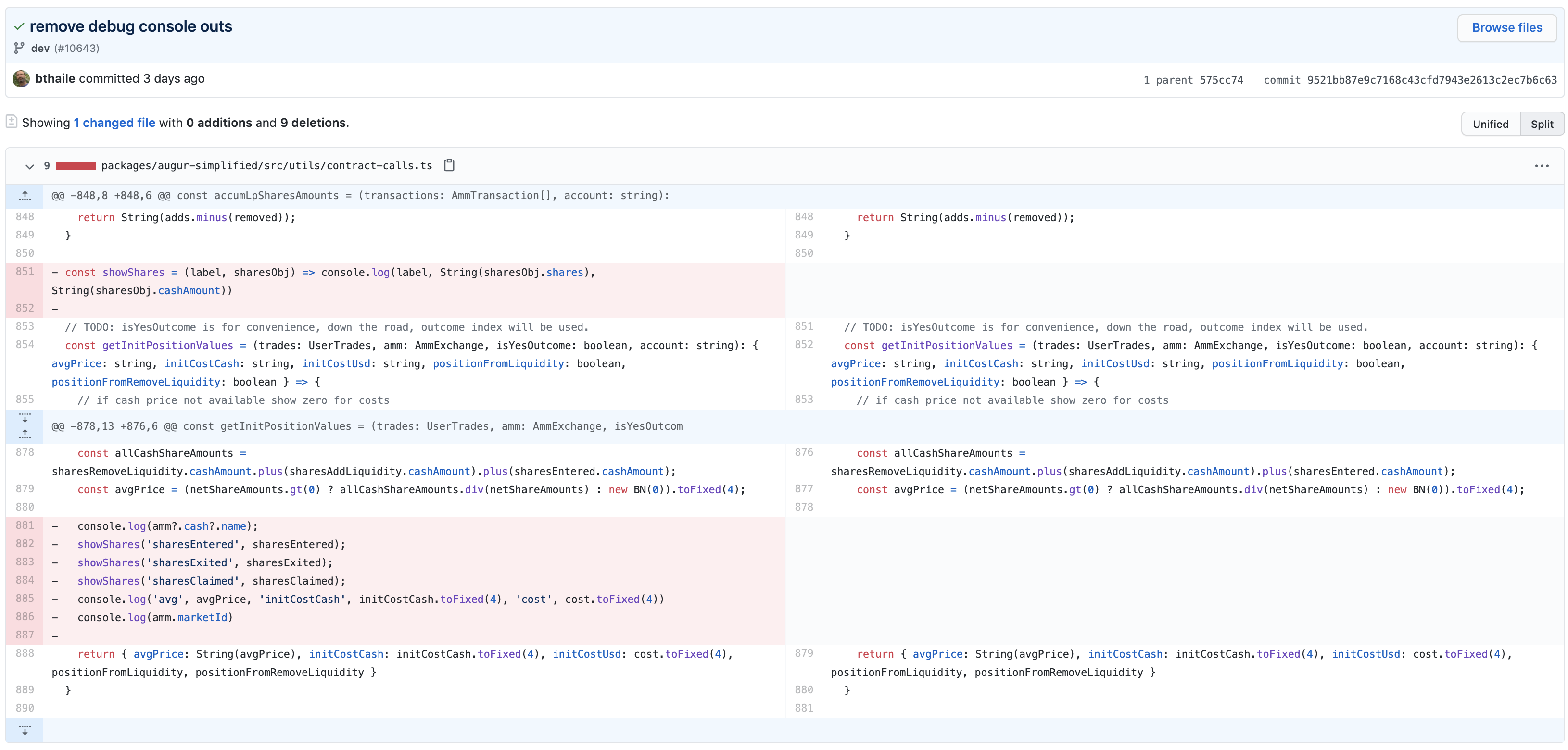Expand hidden lines above line 848
This screenshot has height=750, width=1568.
click(25, 195)
